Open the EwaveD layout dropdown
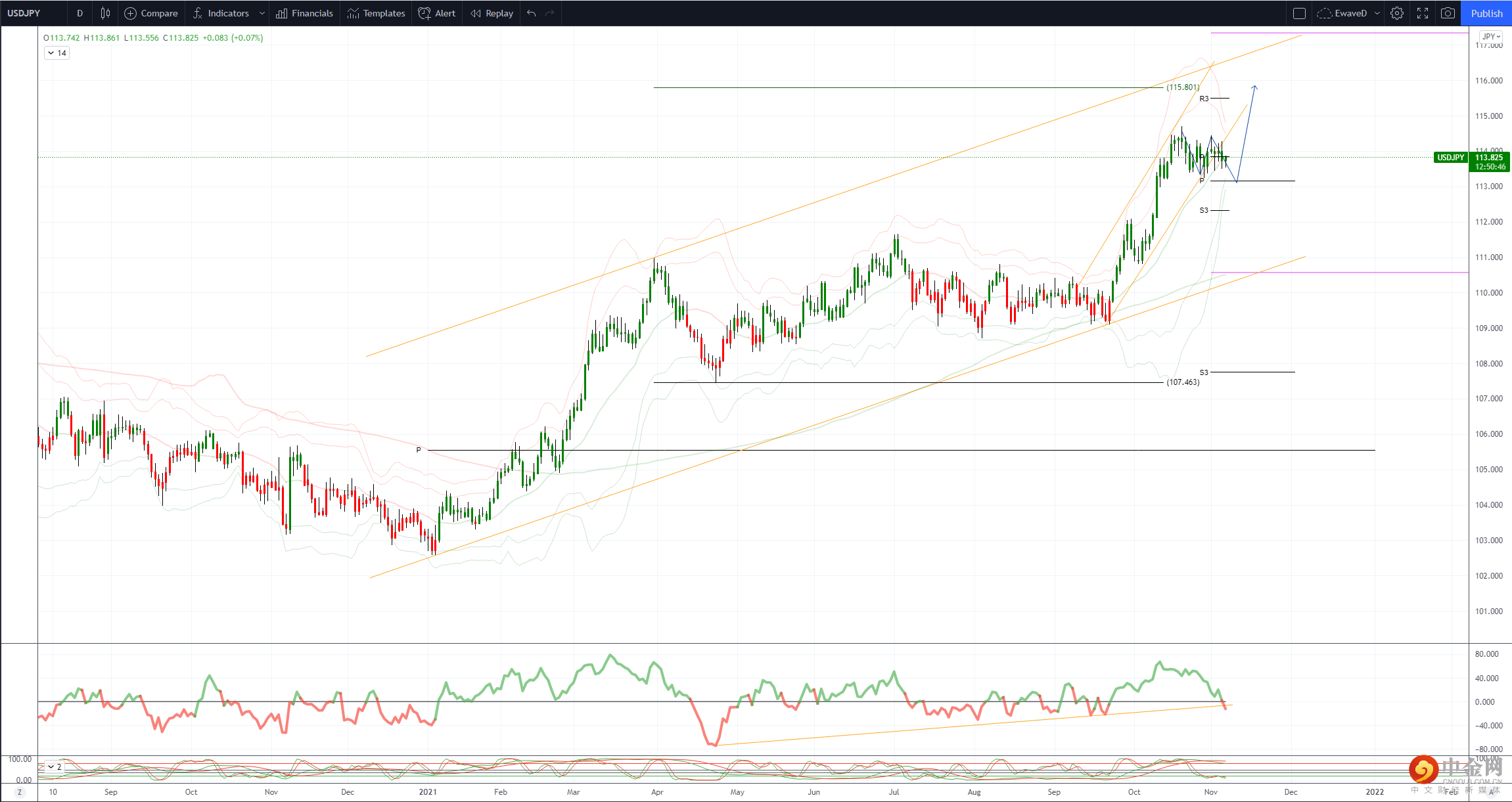 (1377, 13)
